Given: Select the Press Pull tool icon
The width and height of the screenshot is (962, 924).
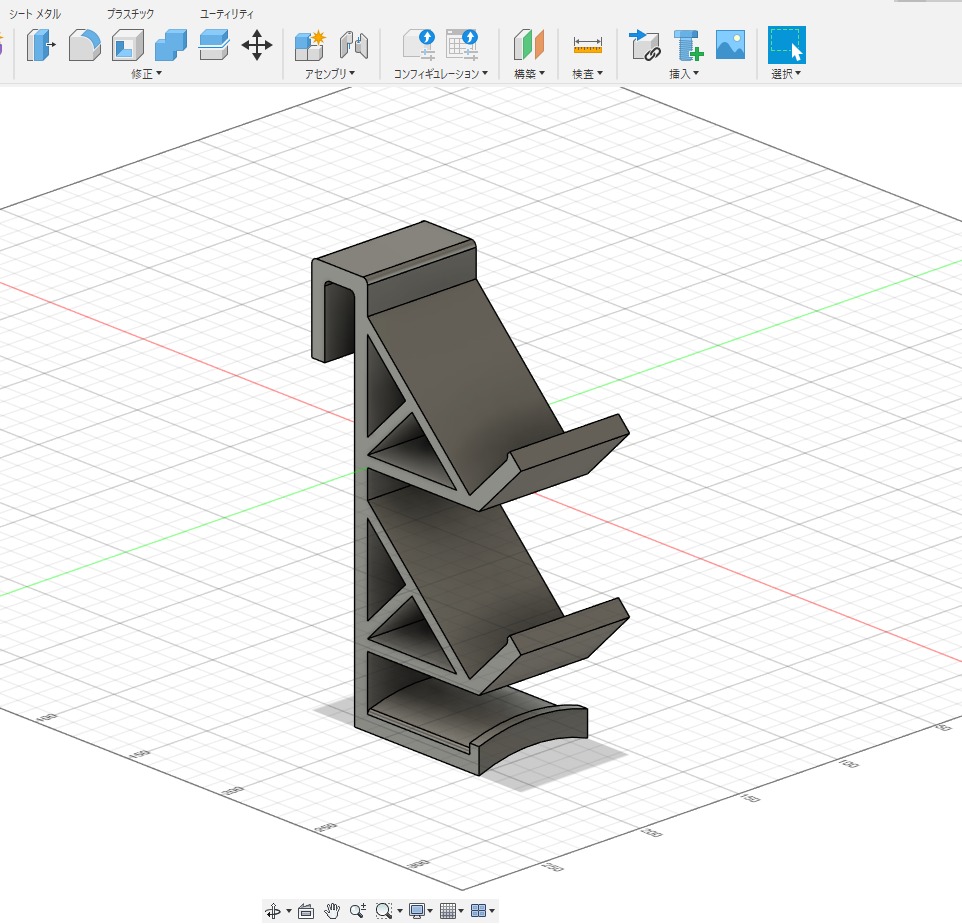Looking at the screenshot, I should [41, 45].
